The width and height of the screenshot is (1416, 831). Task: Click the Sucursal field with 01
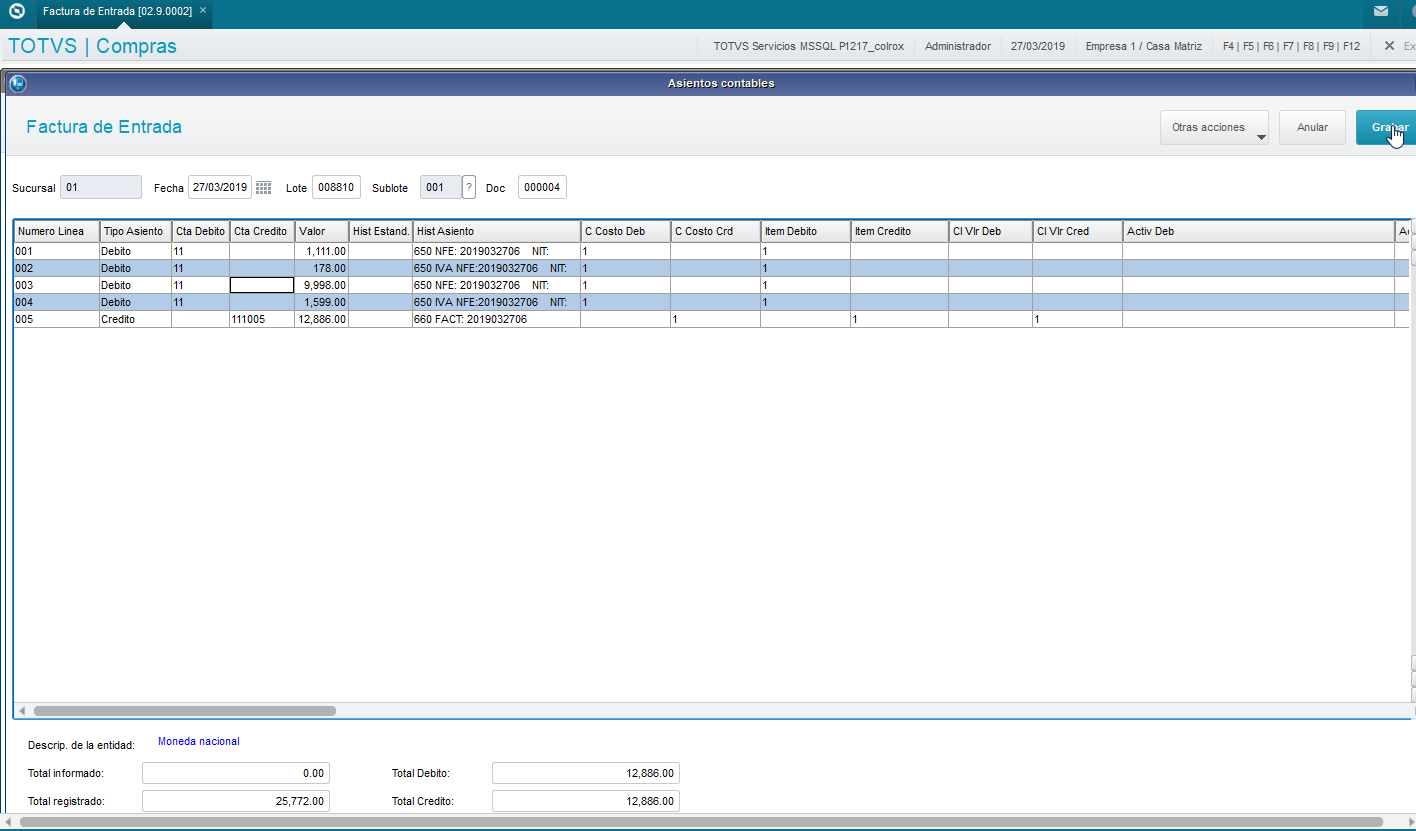101,187
